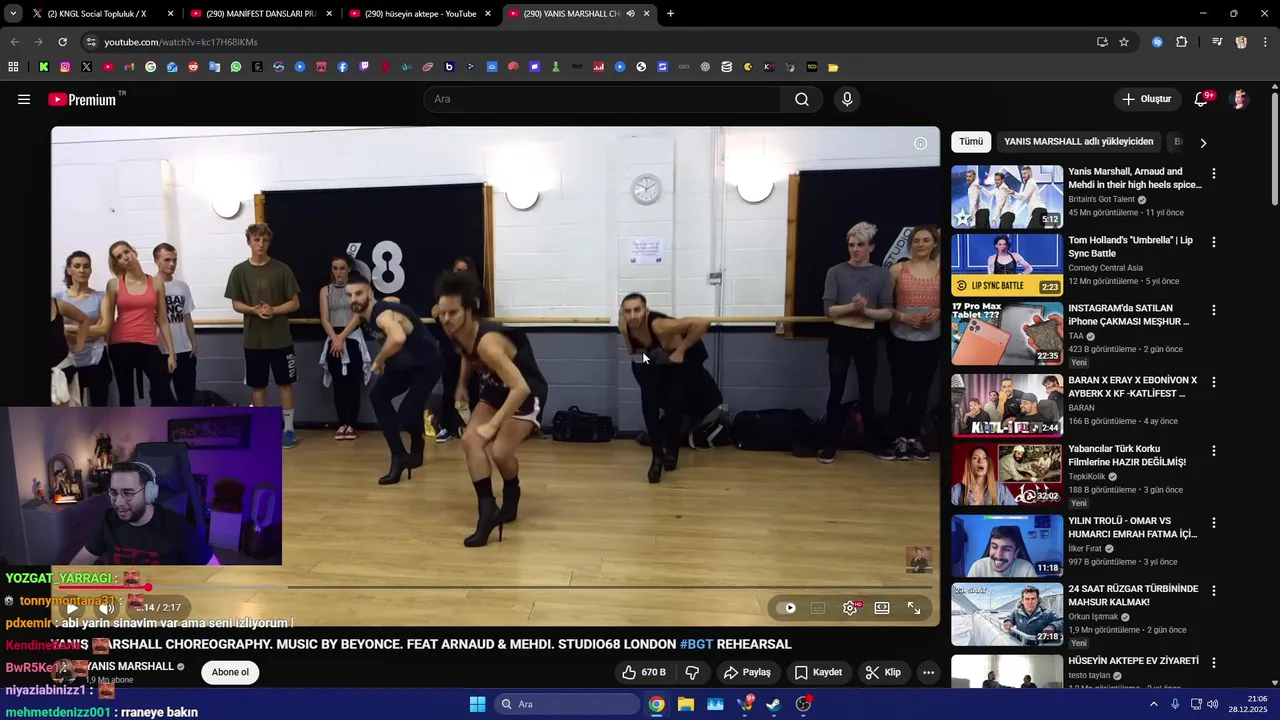The image size is (1280, 720).
Task: Dislike the video
Action: tap(692, 672)
